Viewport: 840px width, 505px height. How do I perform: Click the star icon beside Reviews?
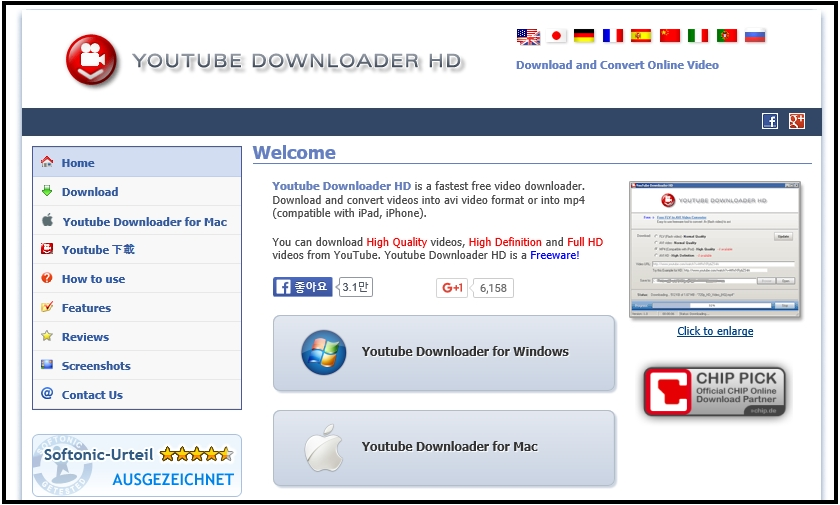pos(47,336)
